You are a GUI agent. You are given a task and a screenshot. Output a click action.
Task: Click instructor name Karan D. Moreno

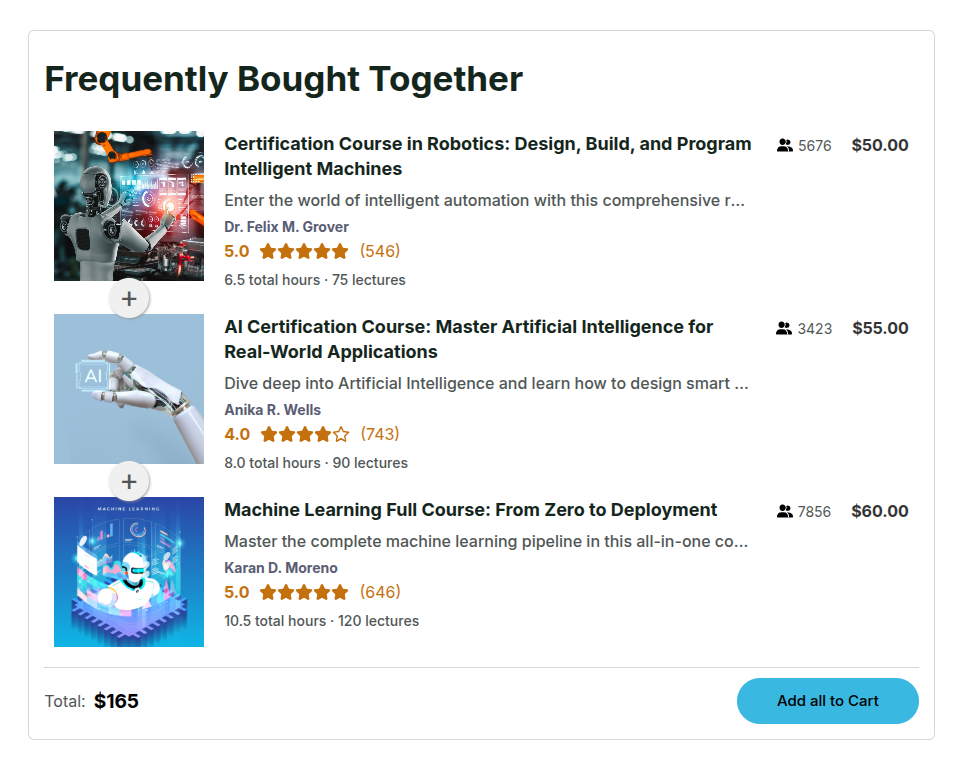281,568
